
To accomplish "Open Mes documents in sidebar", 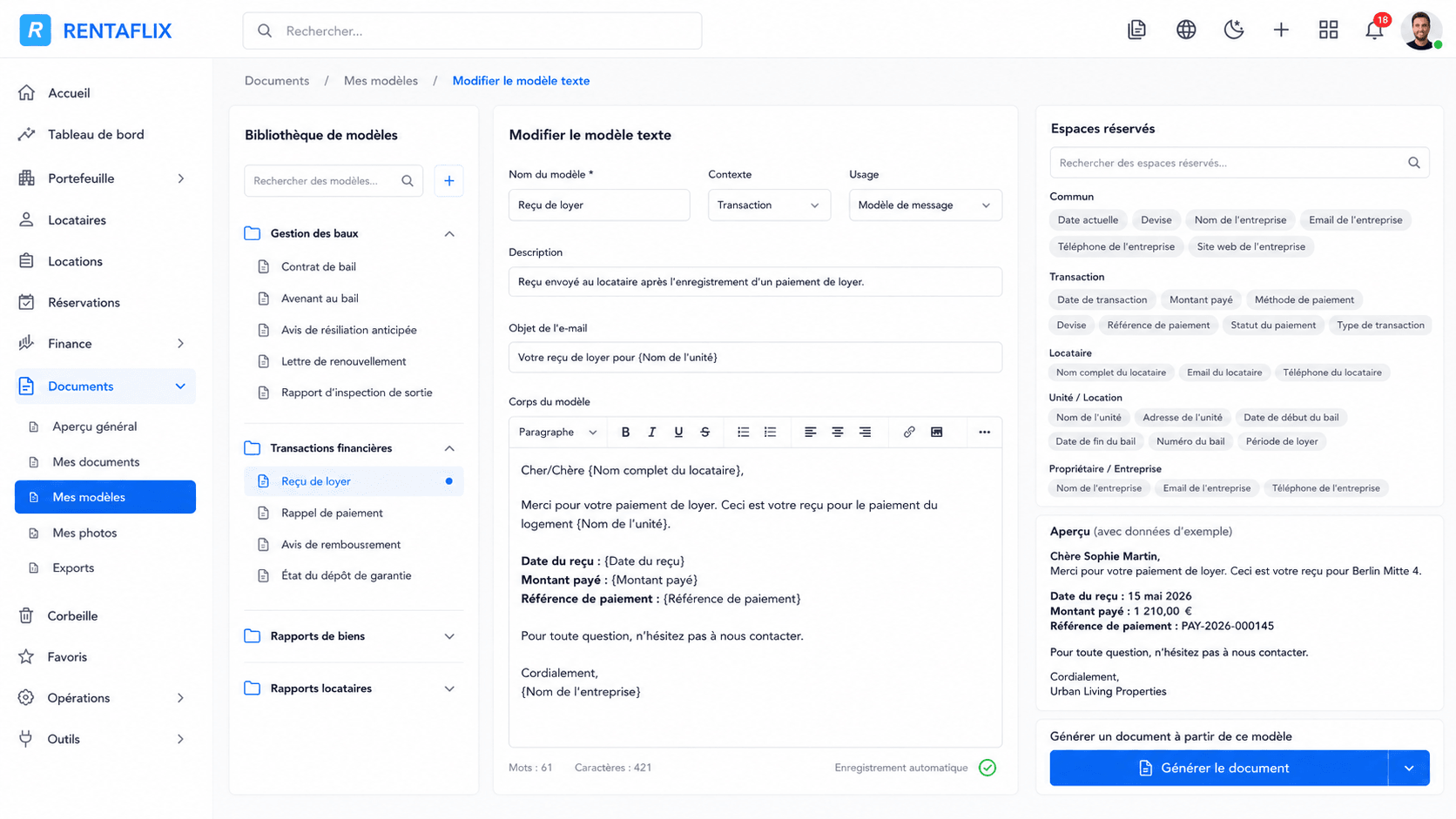I will pyautogui.click(x=96, y=462).
